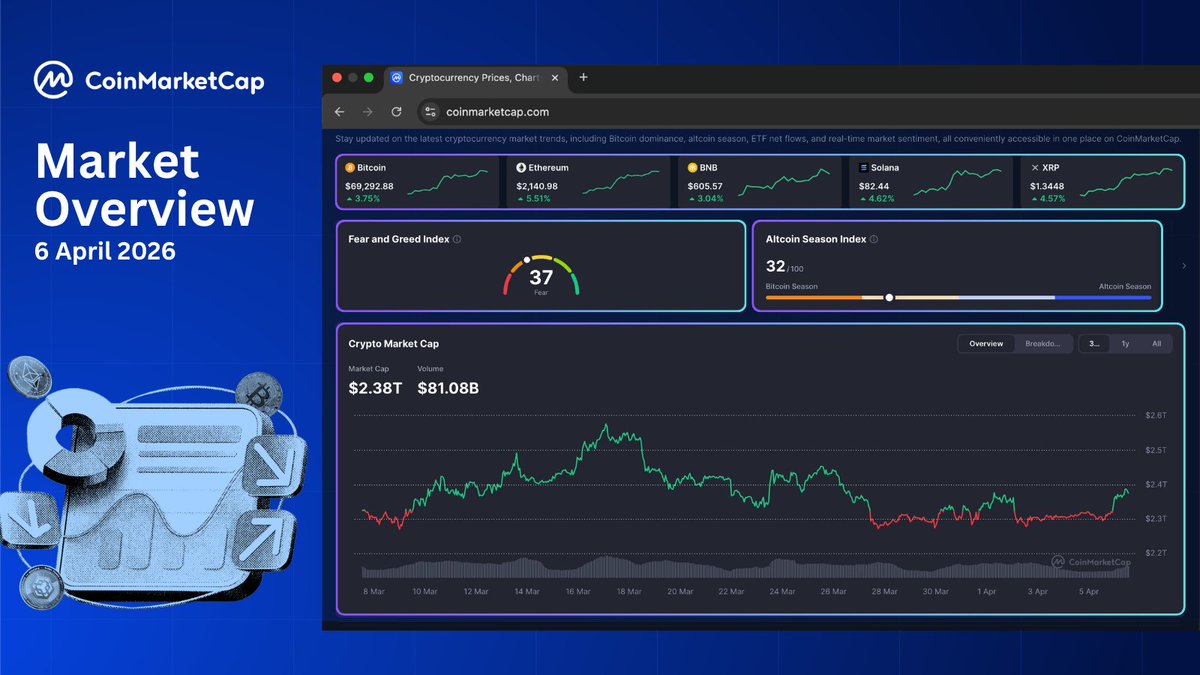This screenshot has height=675, width=1200.
Task: Open the Solana price card
Action: 928,182
